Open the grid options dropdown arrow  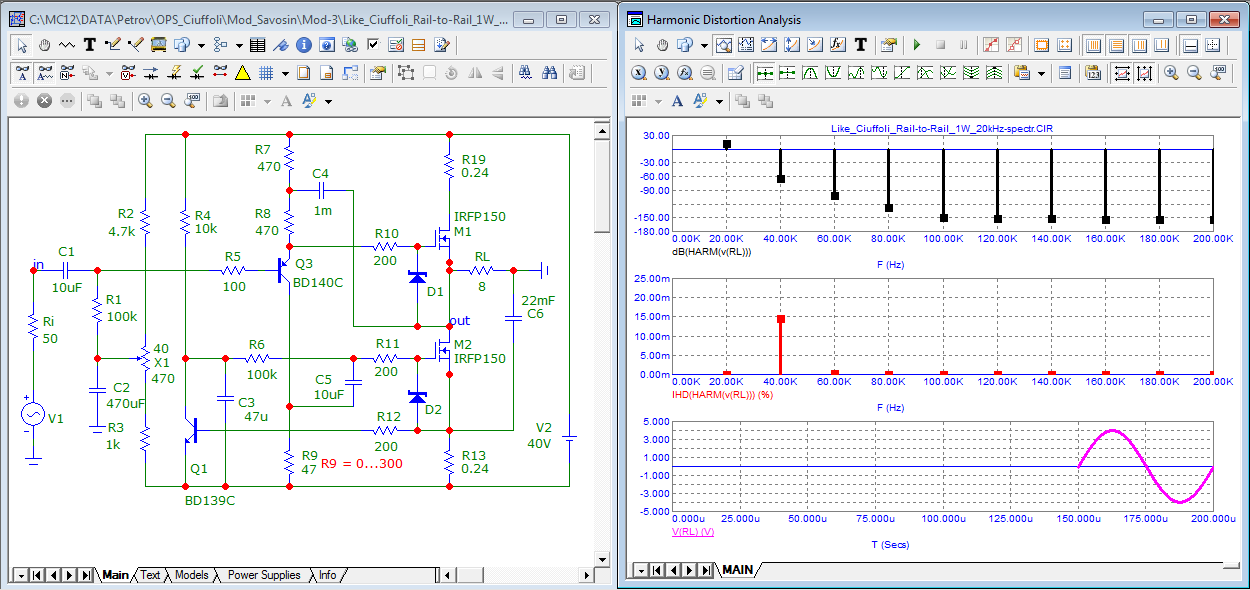coord(285,72)
